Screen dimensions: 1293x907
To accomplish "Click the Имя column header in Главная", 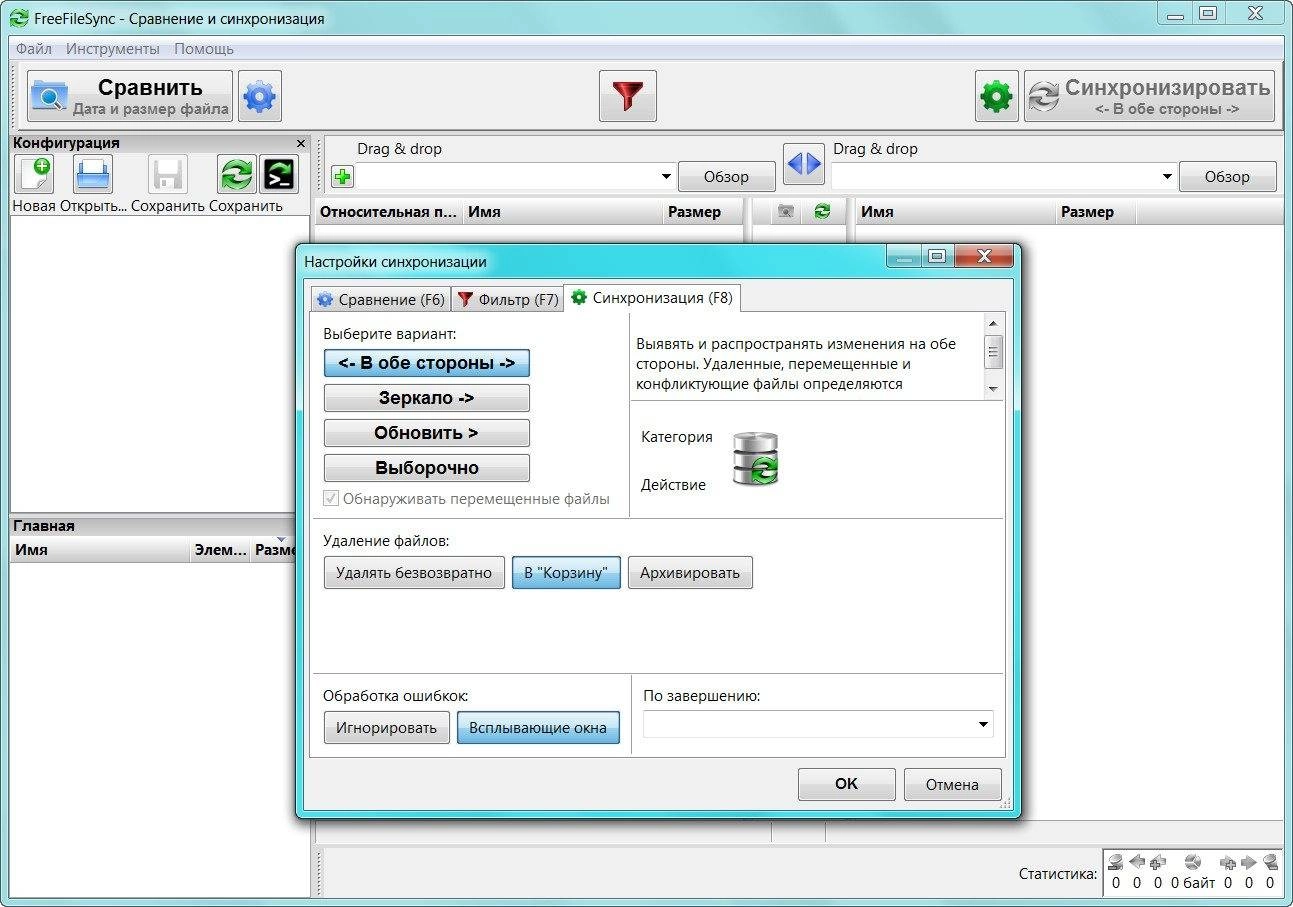I will point(100,549).
